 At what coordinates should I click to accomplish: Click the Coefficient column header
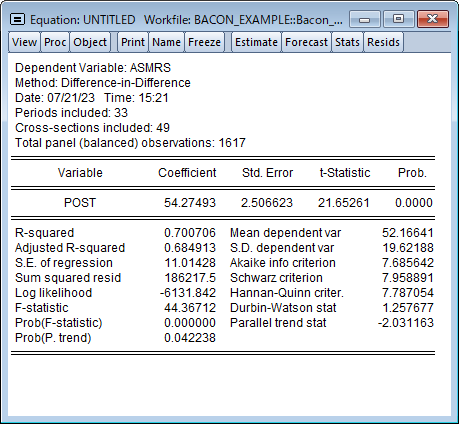(187, 173)
